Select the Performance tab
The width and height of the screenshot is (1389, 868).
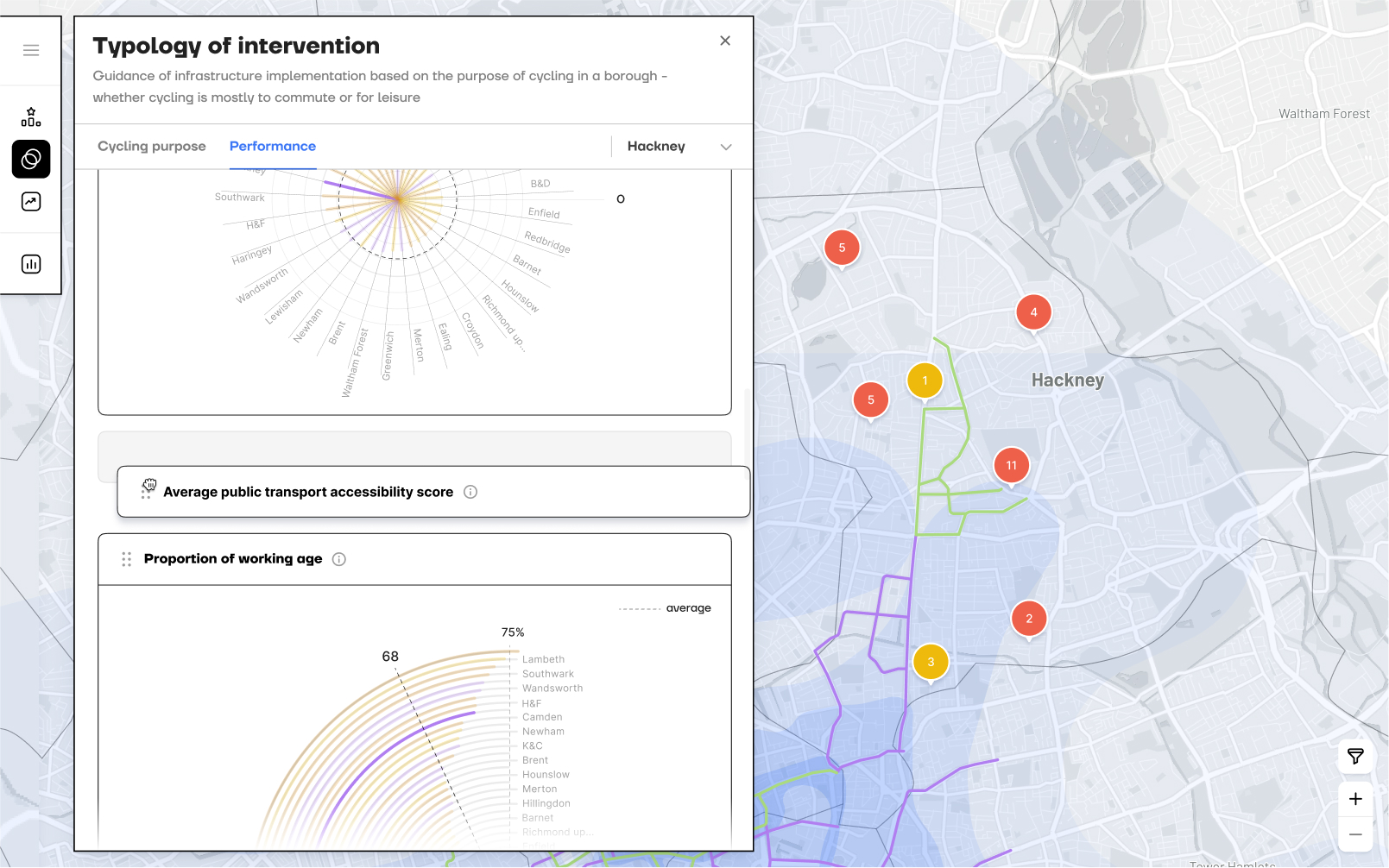(x=273, y=147)
